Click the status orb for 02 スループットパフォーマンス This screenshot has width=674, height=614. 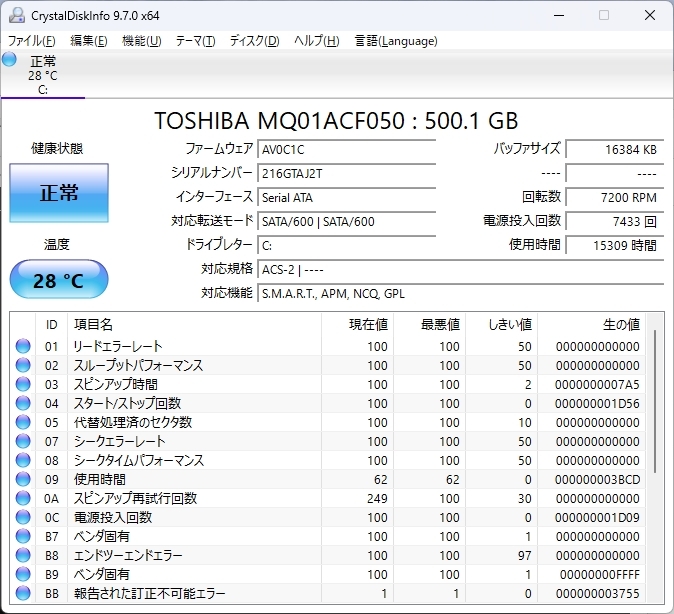tap(23, 365)
